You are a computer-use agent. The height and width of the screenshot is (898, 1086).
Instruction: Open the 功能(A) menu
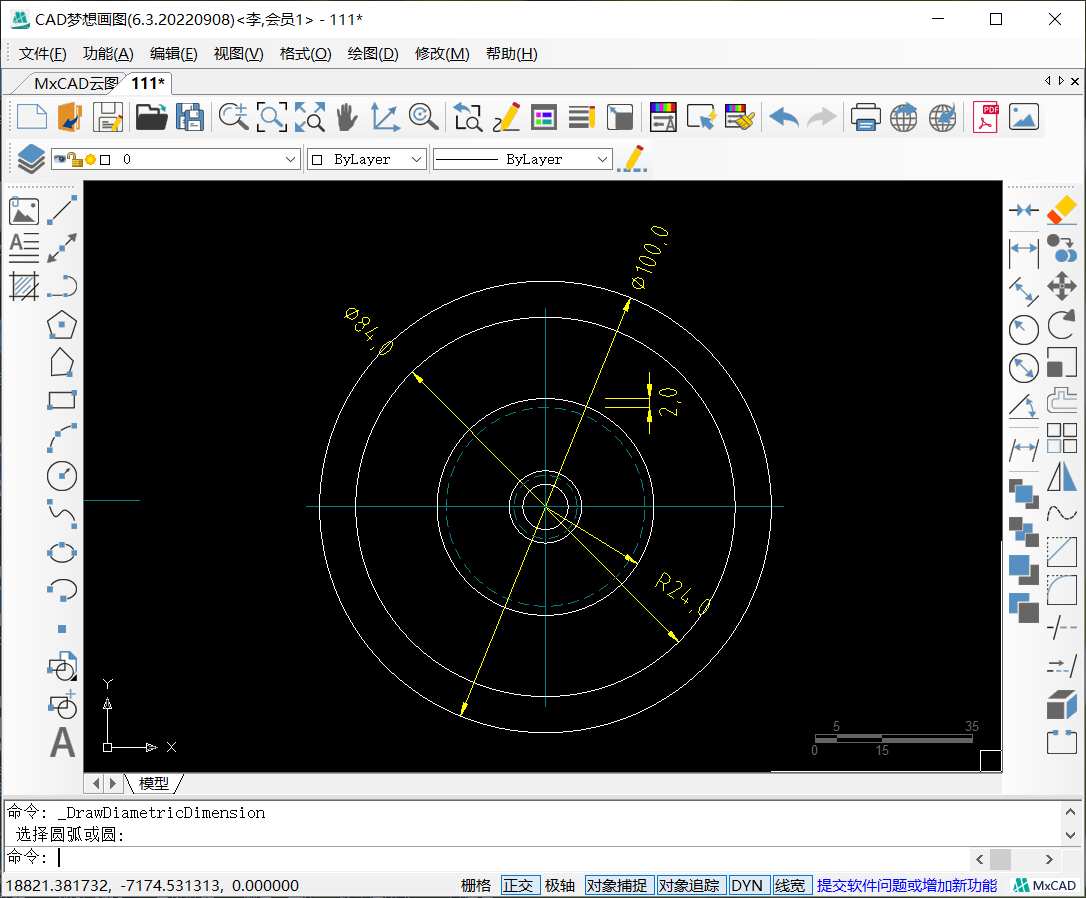(x=108, y=54)
